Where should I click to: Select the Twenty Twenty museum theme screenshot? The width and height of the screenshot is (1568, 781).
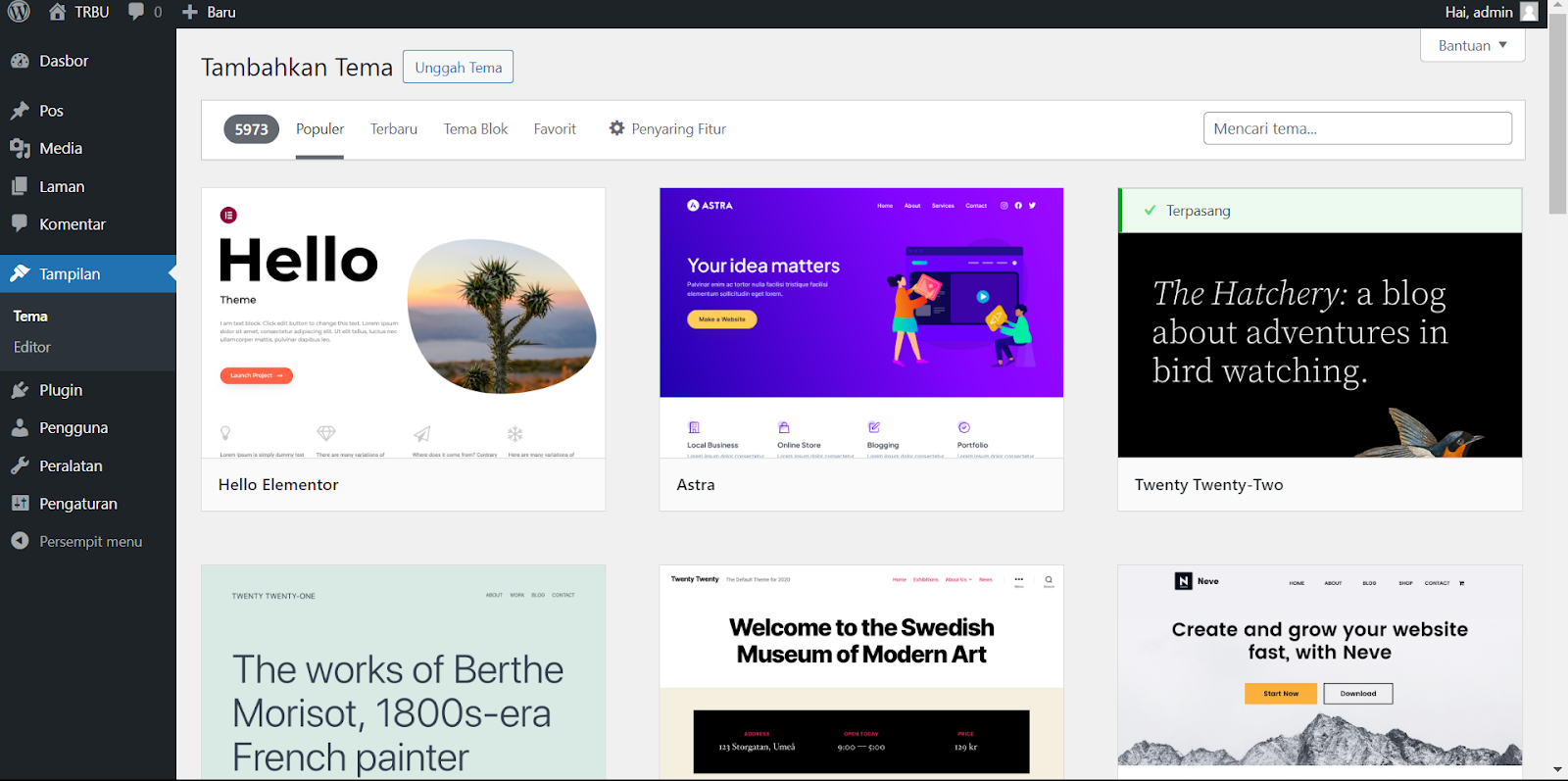pos(861,672)
